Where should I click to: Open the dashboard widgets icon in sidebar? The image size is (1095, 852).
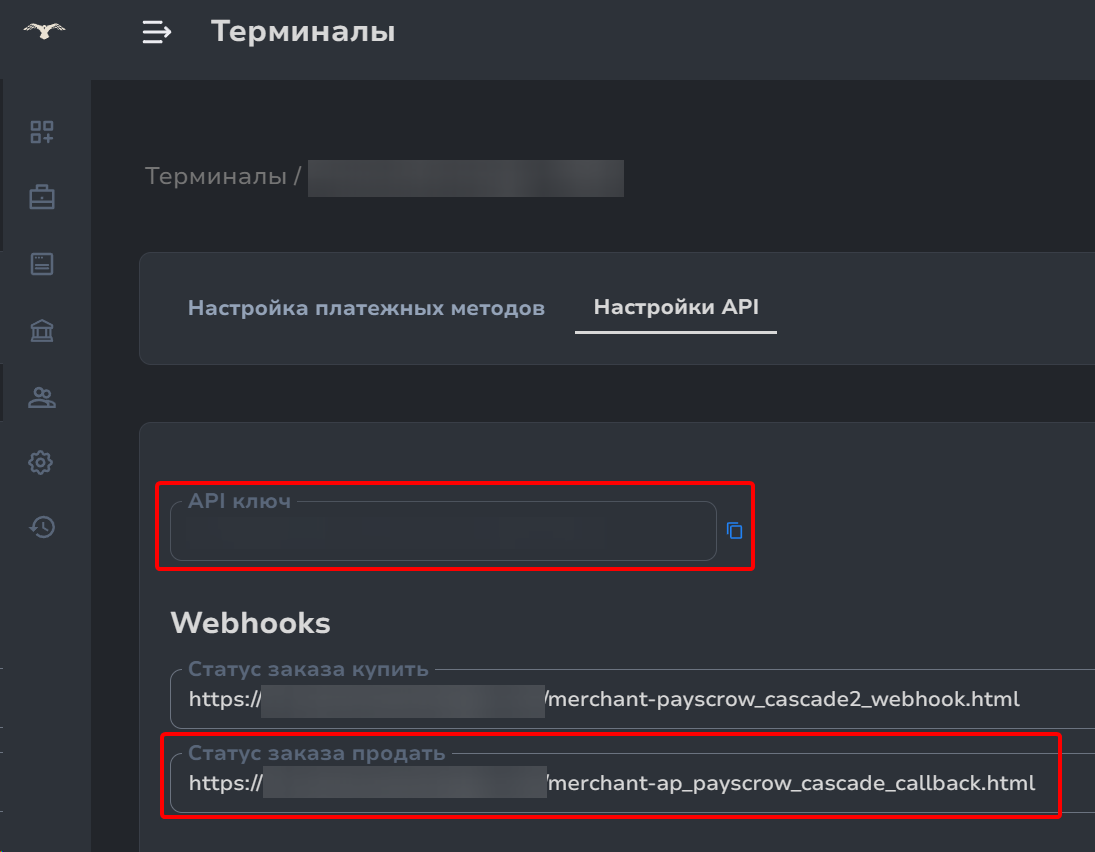pos(42,132)
